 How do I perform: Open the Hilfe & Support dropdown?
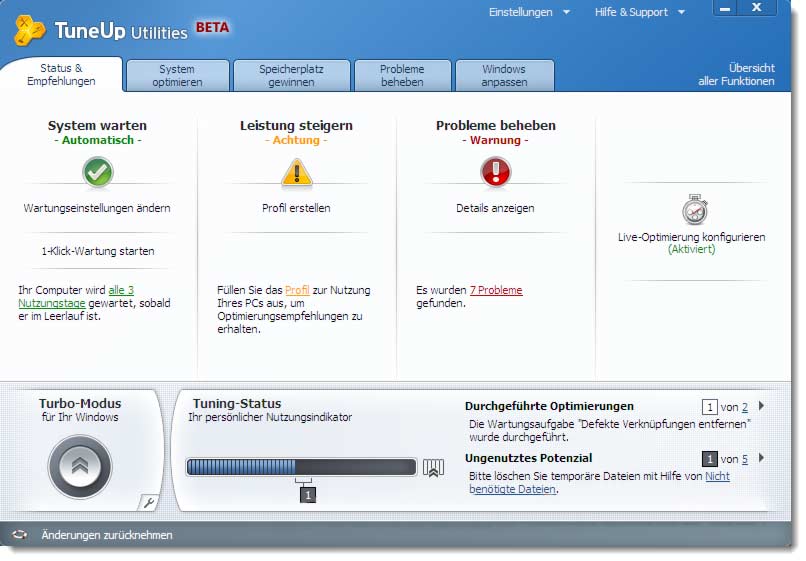pos(639,12)
